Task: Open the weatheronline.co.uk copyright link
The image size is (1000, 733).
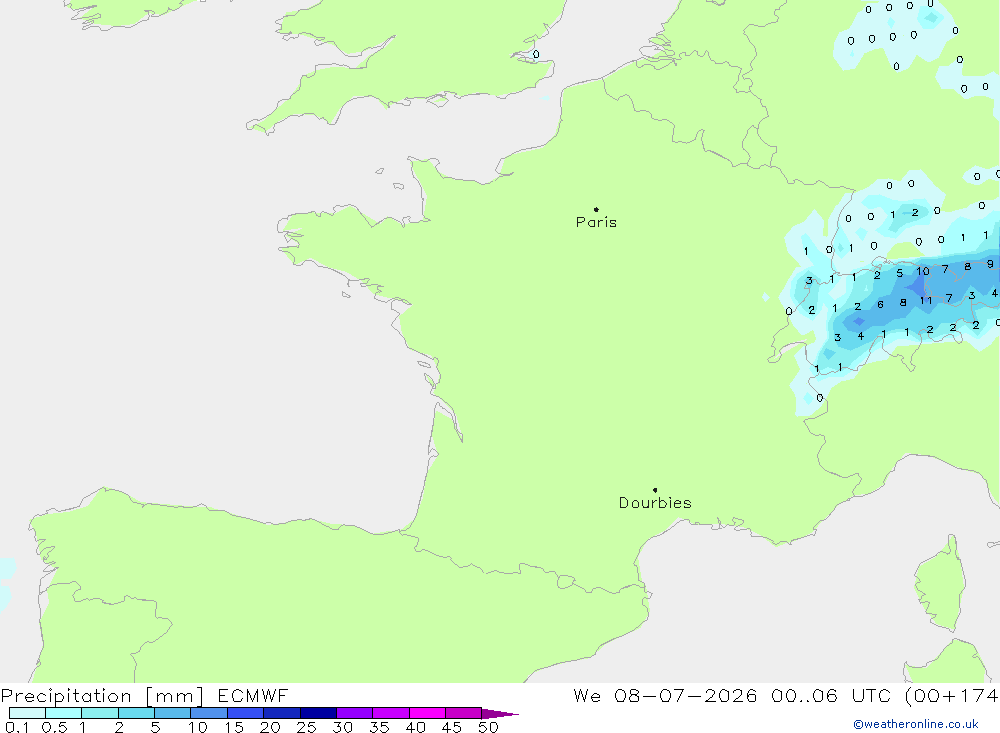Action: coord(916,724)
